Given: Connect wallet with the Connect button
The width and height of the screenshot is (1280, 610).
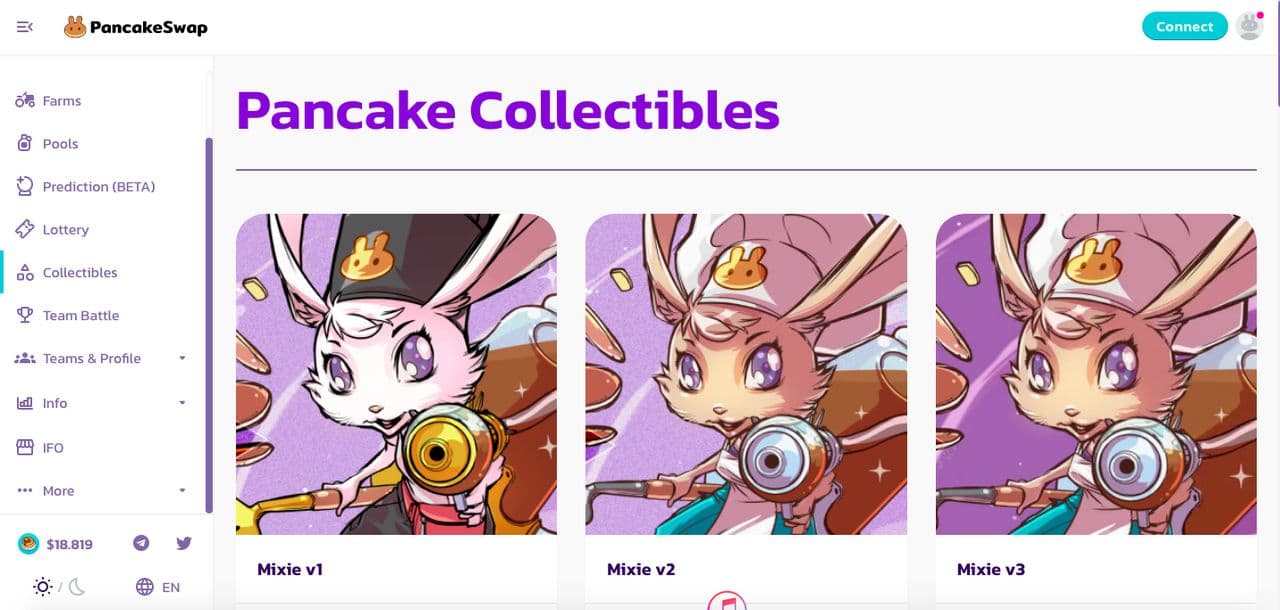Looking at the screenshot, I should tap(1185, 27).
